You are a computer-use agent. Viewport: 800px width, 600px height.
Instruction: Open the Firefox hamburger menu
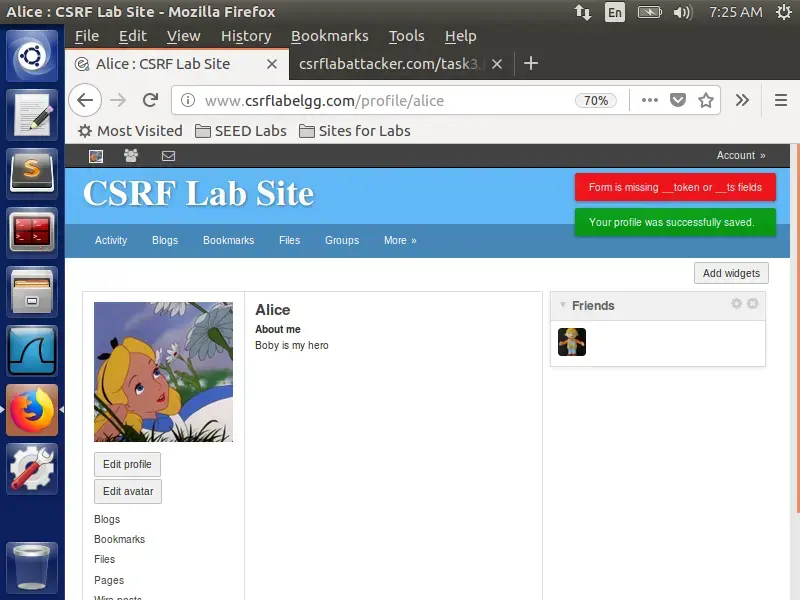(x=781, y=100)
